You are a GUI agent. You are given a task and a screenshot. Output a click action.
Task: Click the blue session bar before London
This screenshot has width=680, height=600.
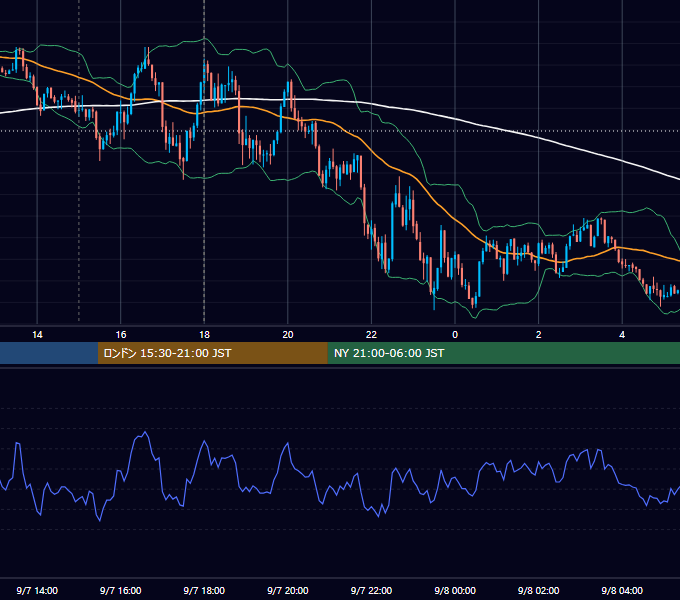tap(49, 353)
